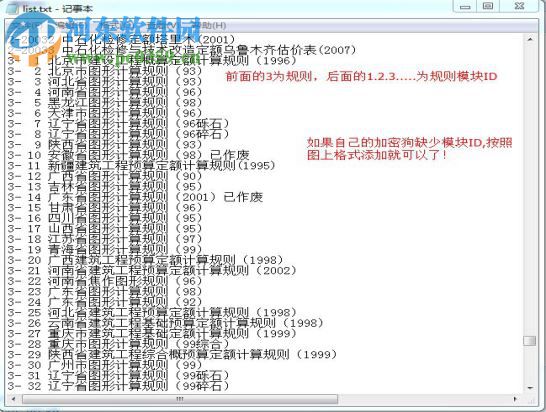The width and height of the screenshot is (546, 412).
Task: Click row 3- 22 河南省焦作图形规则 (96)
Action: point(105,281)
